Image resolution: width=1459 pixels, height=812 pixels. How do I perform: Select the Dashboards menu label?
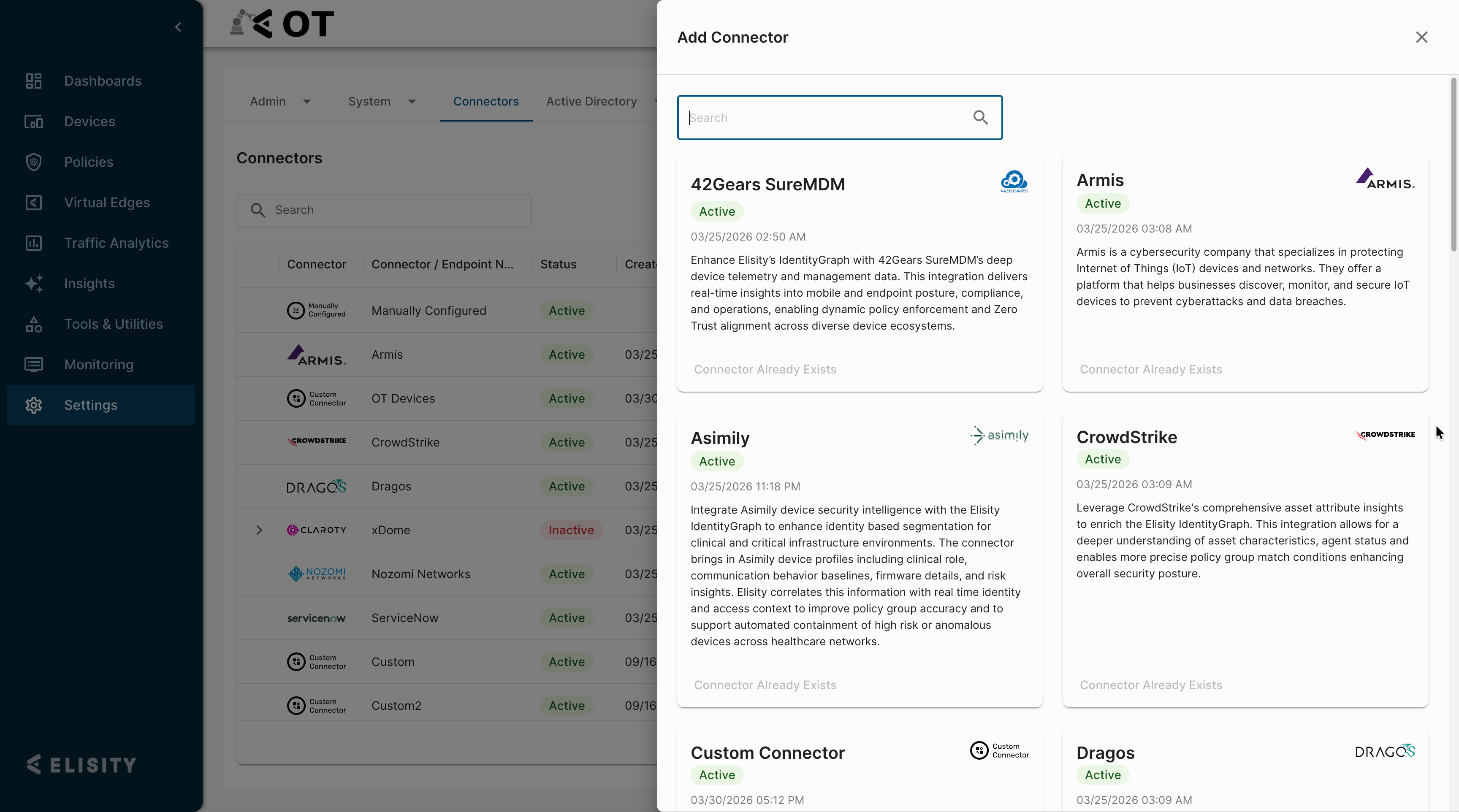[x=103, y=81]
